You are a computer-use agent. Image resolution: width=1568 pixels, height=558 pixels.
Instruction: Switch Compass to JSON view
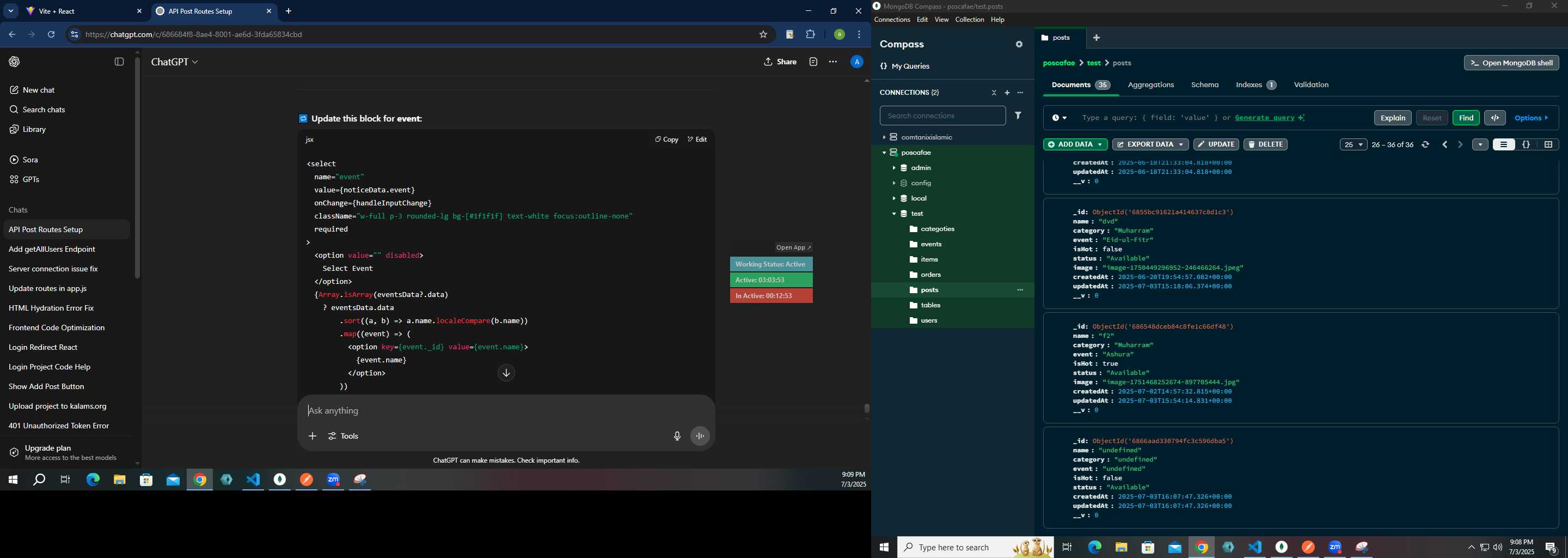(1526, 144)
